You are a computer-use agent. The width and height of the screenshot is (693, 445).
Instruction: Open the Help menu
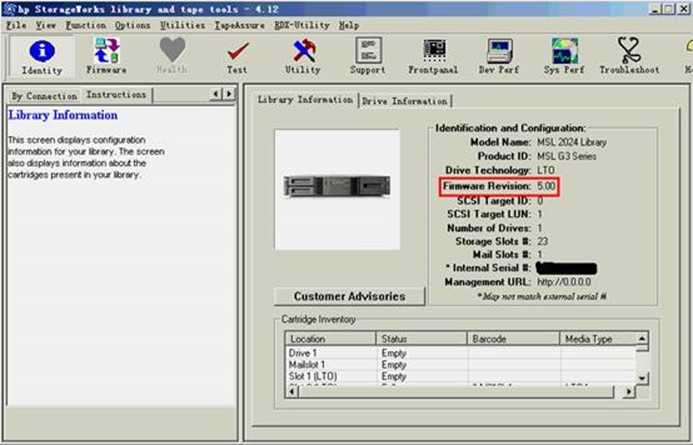[349, 26]
